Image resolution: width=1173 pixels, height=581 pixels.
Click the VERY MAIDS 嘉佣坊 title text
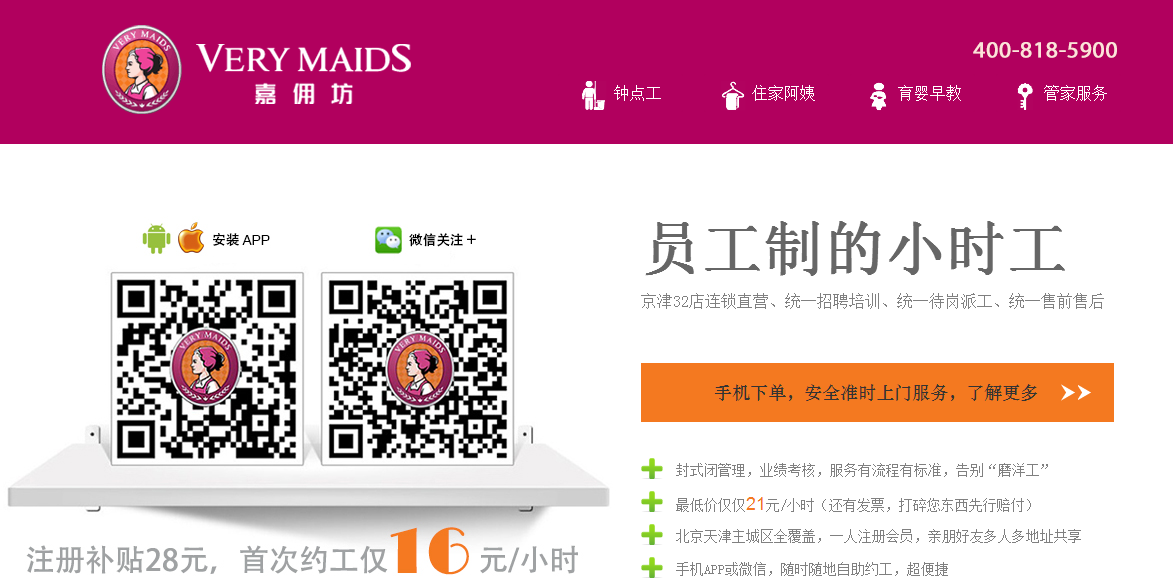(x=304, y=73)
